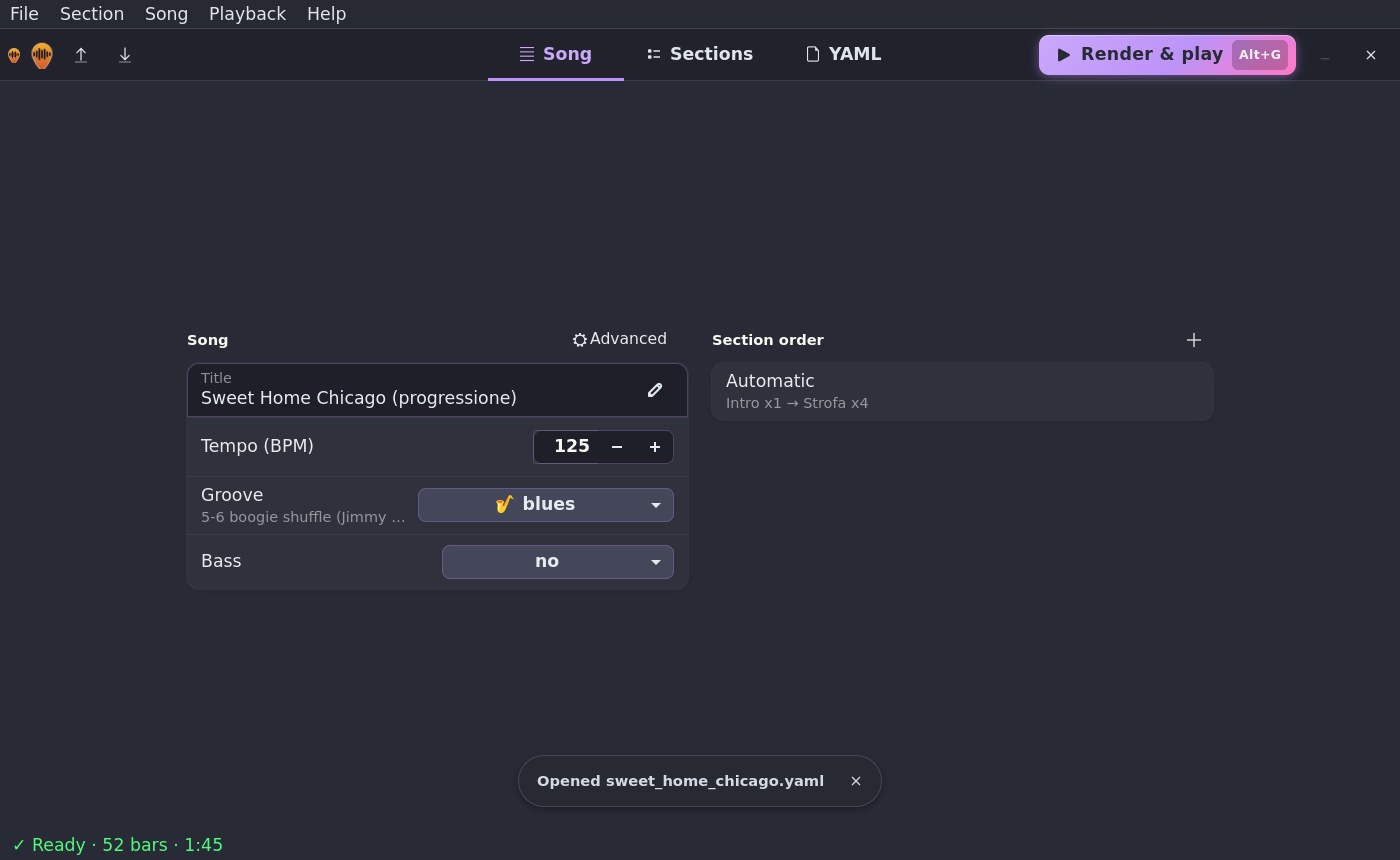Close the application window
The width and height of the screenshot is (1400, 860).
point(1371,55)
